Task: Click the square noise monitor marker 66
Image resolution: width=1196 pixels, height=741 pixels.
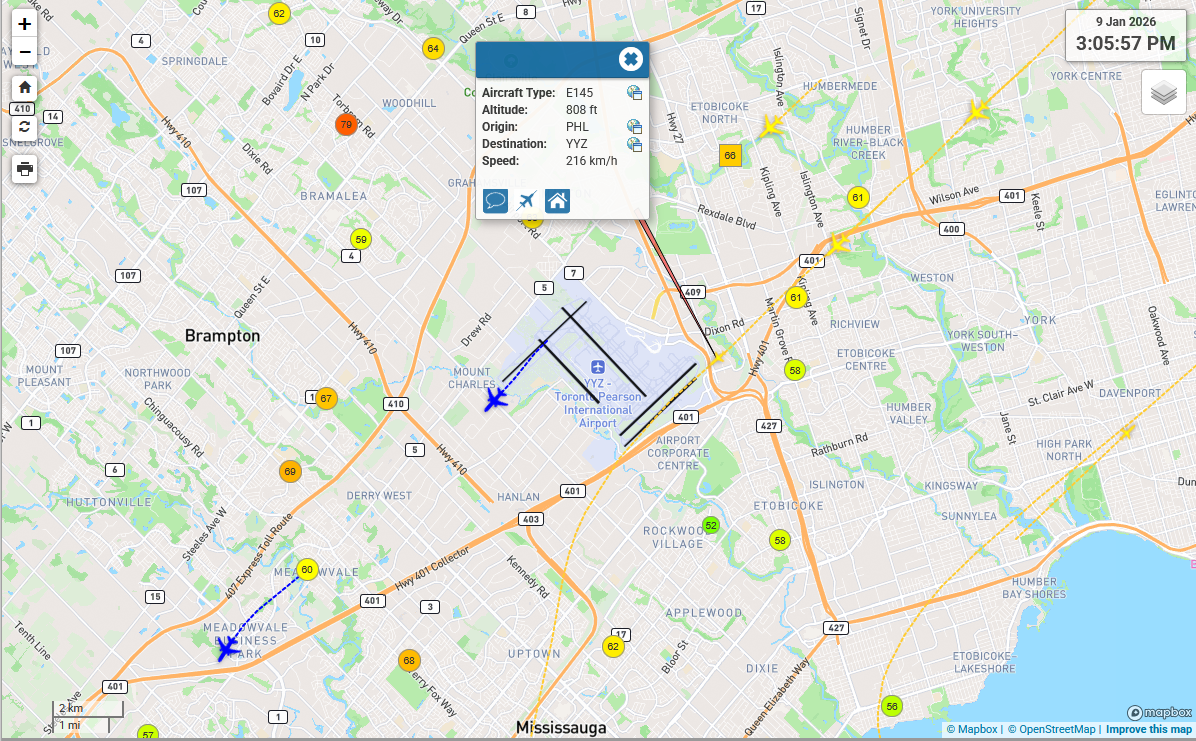Action: (x=730, y=155)
